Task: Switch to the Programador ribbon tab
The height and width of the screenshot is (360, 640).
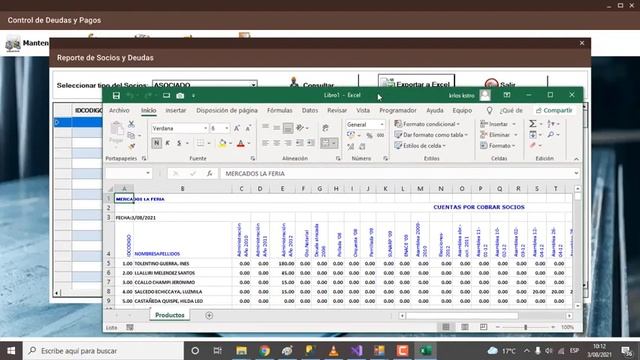Action: (398, 110)
